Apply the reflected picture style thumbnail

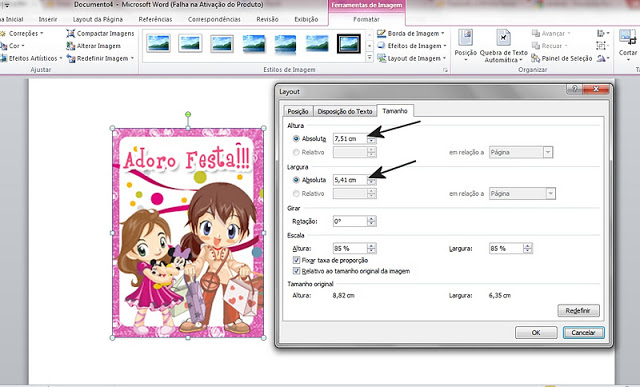[285, 44]
